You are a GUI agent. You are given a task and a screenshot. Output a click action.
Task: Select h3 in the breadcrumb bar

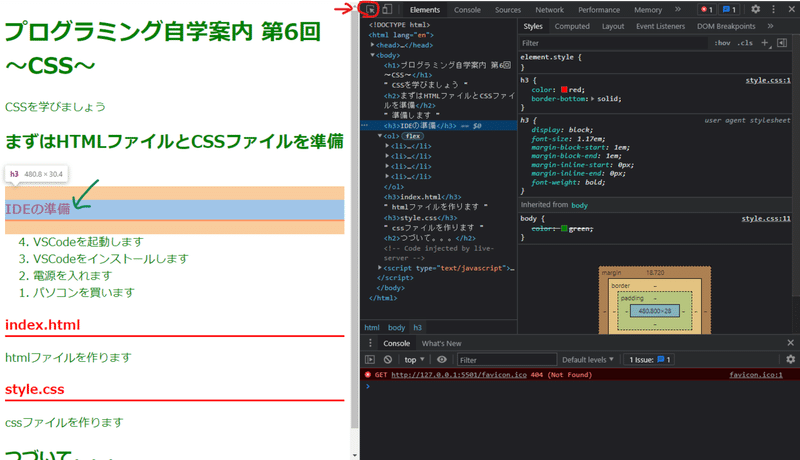(417, 327)
